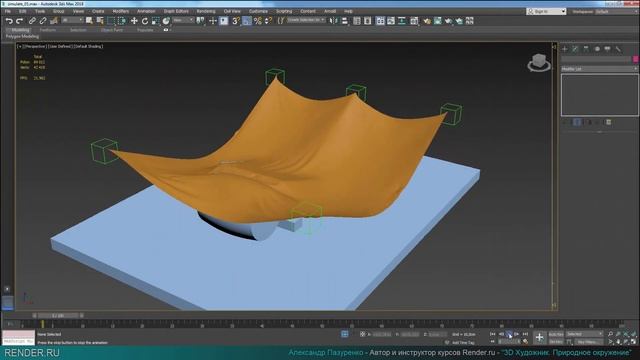Viewport: 640px width, 360px height.
Task: Toggle the Layer Explorer icon
Action: tap(367, 21)
